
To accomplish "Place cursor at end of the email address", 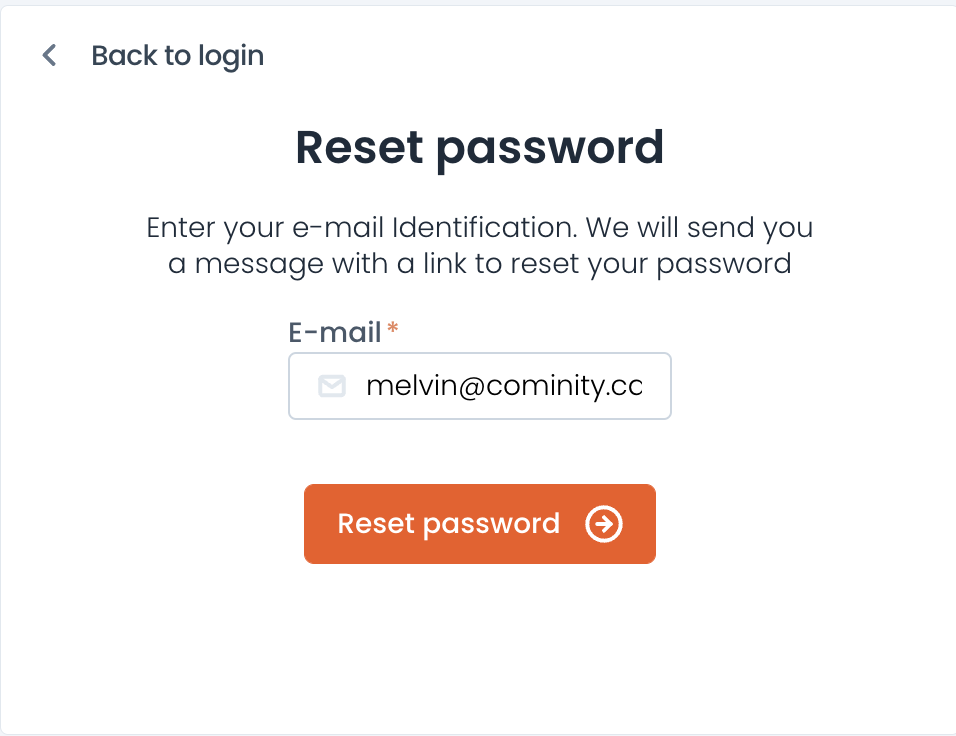I will [644, 386].
